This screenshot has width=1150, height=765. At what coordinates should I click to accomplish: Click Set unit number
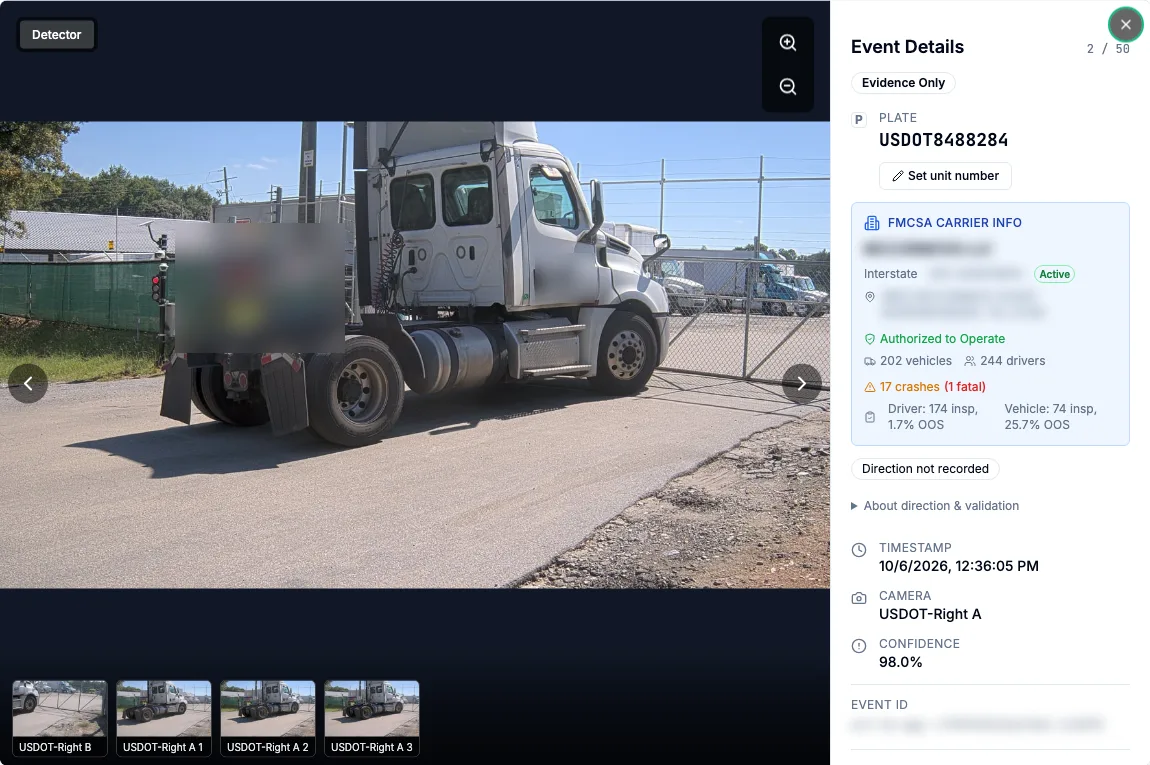pyautogui.click(x=945, y=176)
